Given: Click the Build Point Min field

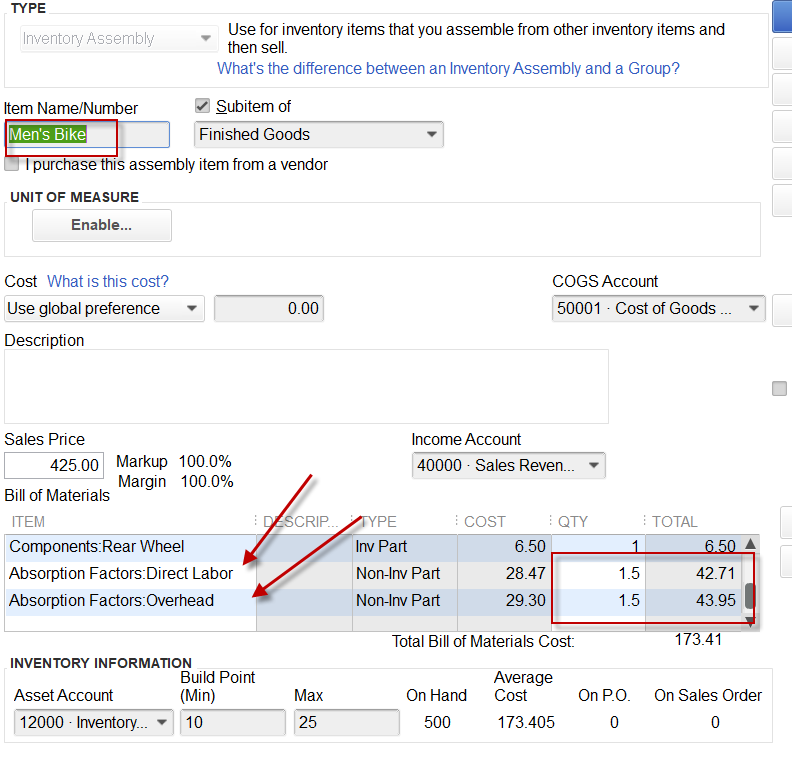Looking at the screenshot, I should click(x=233, y=722).
